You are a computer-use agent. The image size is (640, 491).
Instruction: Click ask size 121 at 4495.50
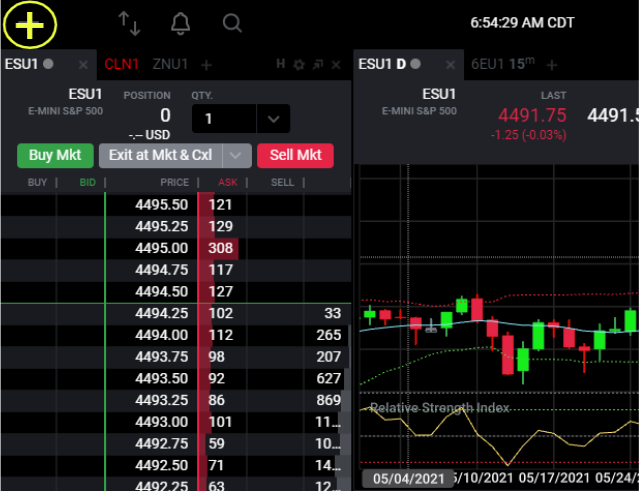220,204
